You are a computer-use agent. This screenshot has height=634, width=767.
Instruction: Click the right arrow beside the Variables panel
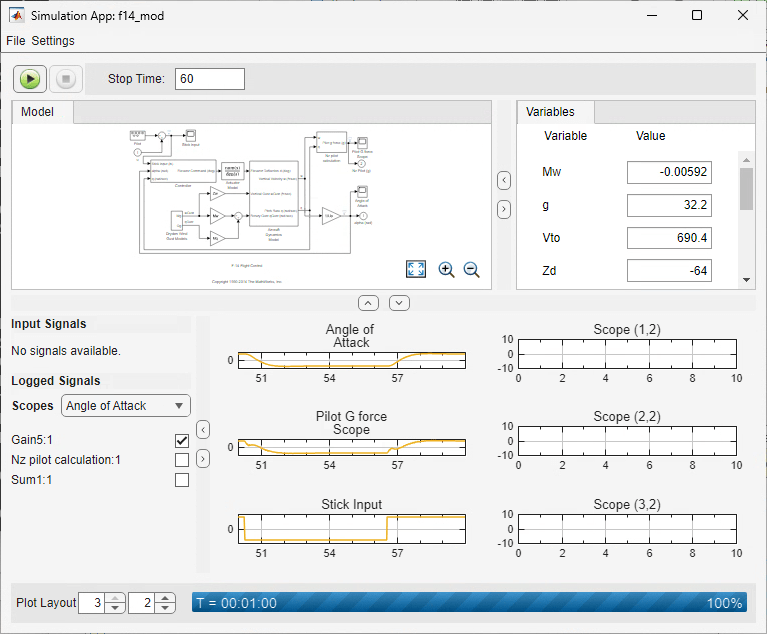coord(504,209)
